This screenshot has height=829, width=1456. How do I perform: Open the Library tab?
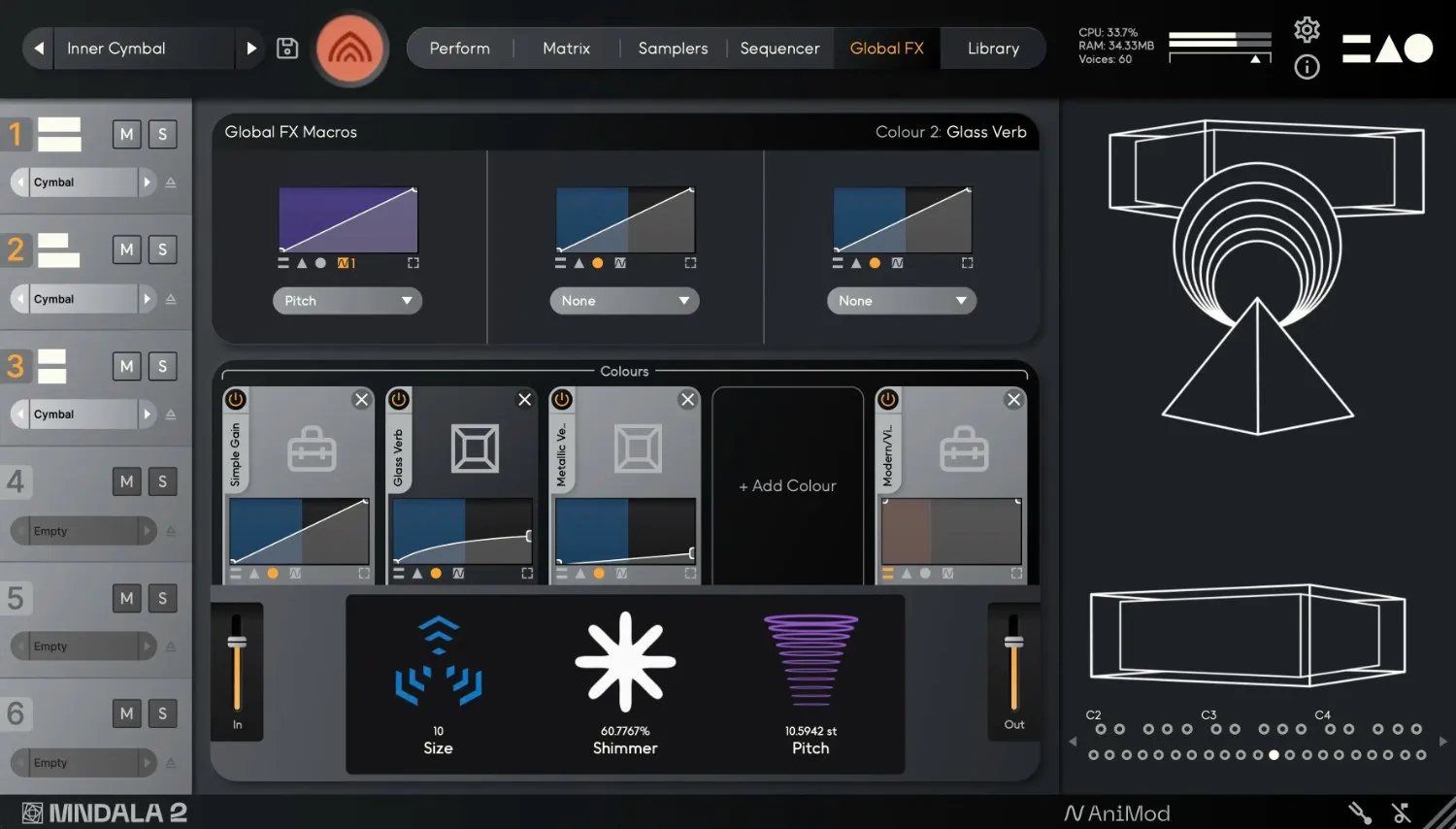[x=992, y=48]
